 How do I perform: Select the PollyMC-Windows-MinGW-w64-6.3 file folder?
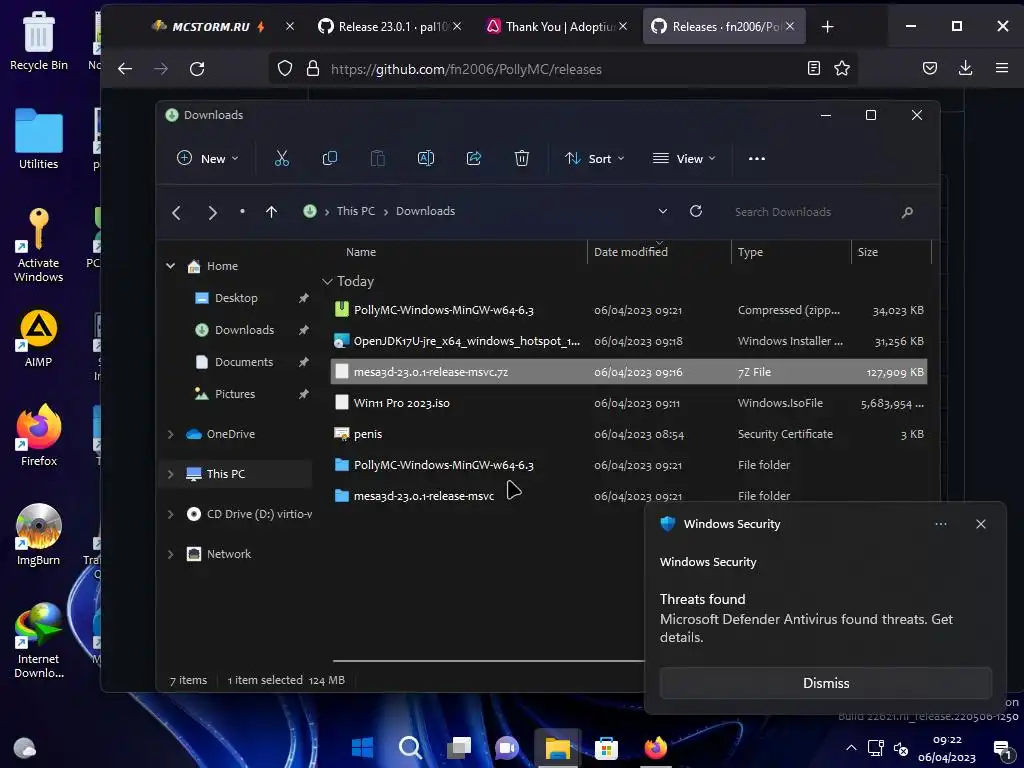click(x=629, y=465)
